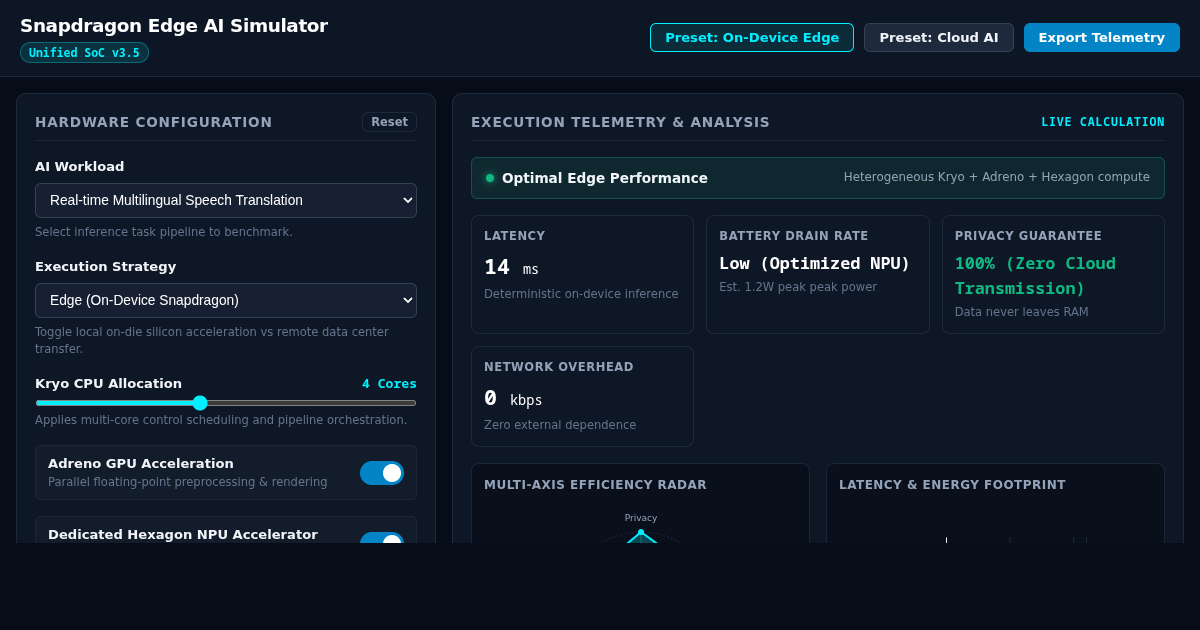Viewport: 1200px width, 630px height.
Task: Click 'Data never leaves RAM' text
Action: [1022, 312]
